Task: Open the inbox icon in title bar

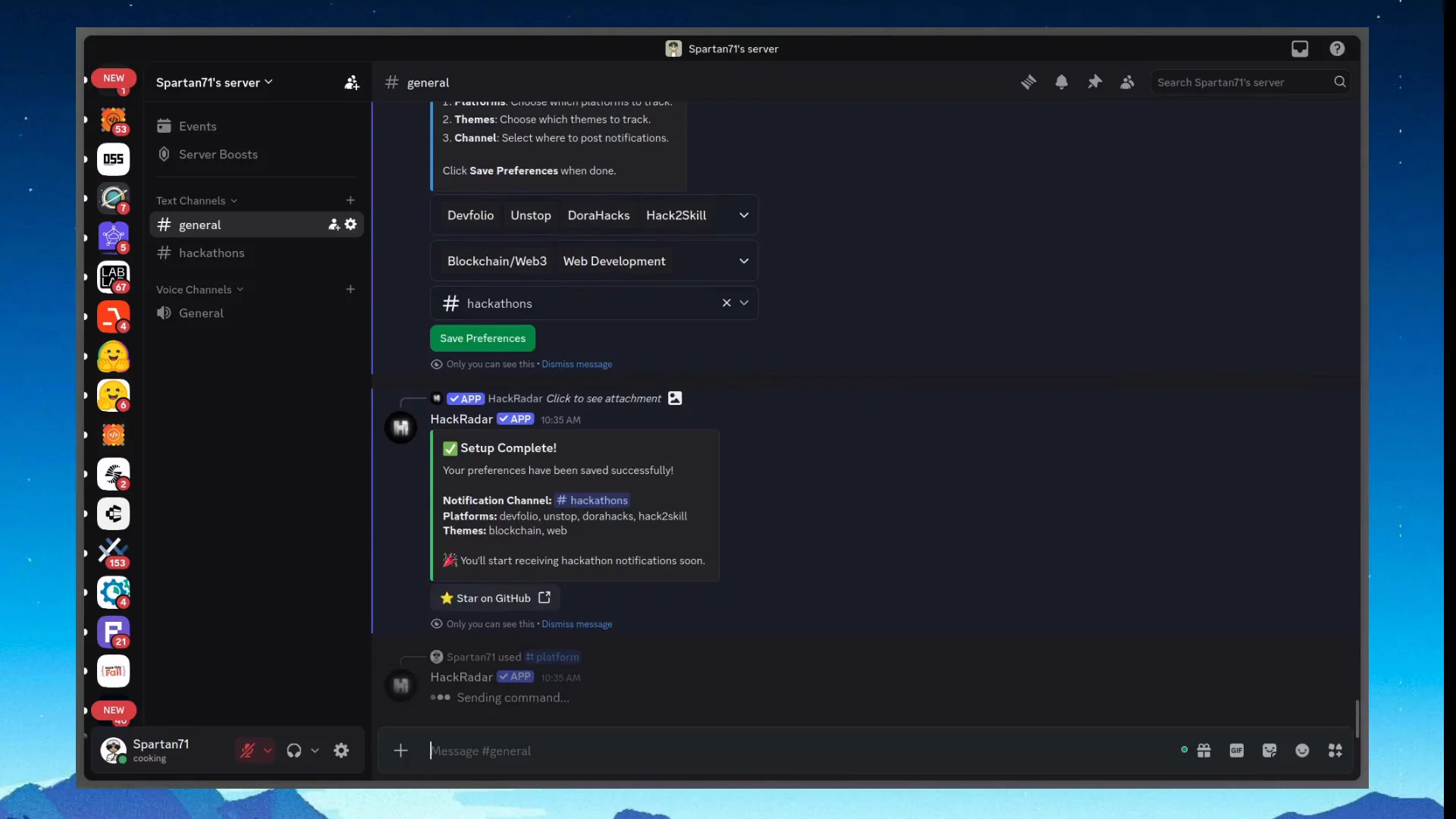Action: coord(1300,49)
